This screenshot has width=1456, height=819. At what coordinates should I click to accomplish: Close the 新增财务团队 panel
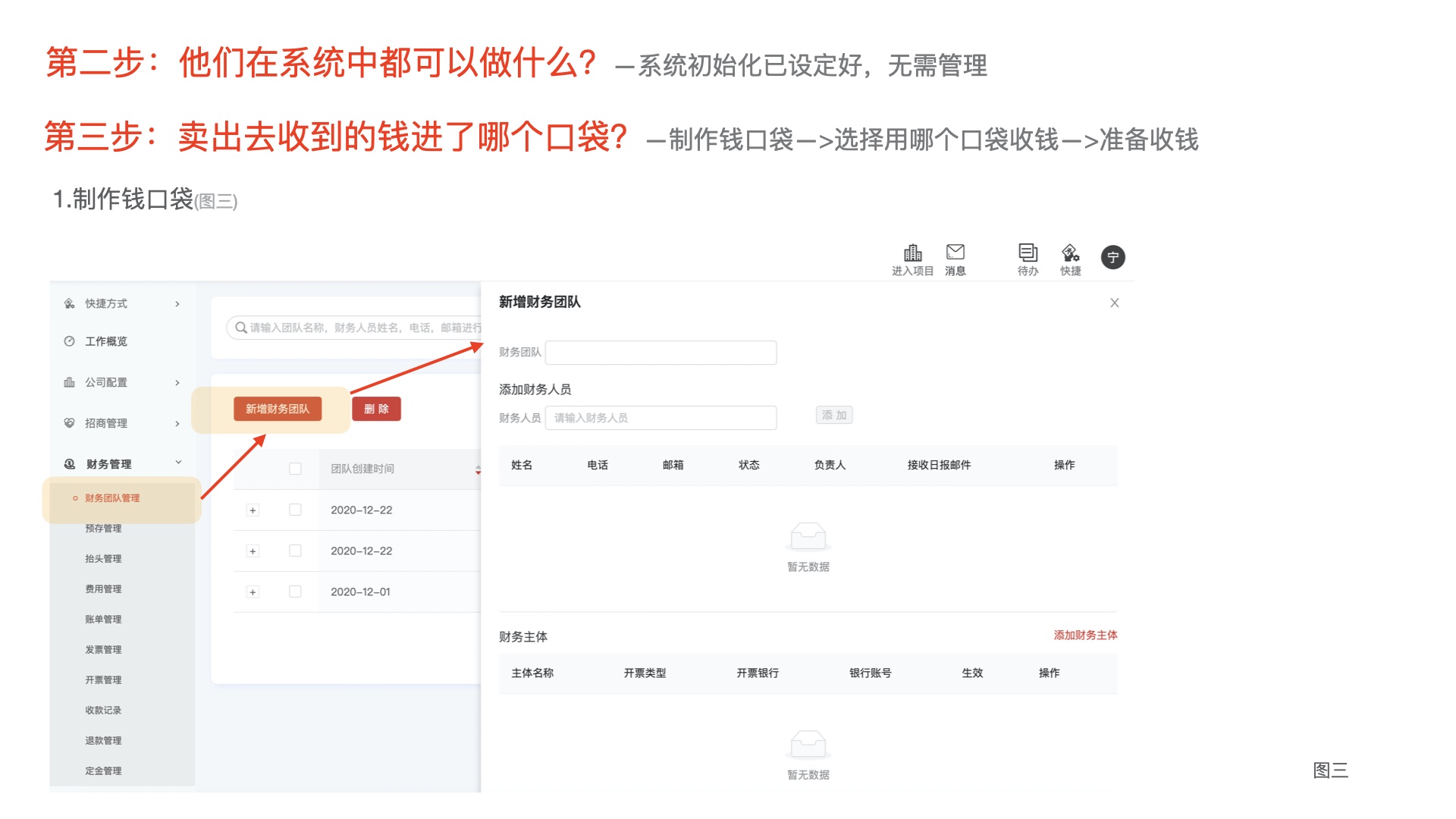click(1114, 303)
